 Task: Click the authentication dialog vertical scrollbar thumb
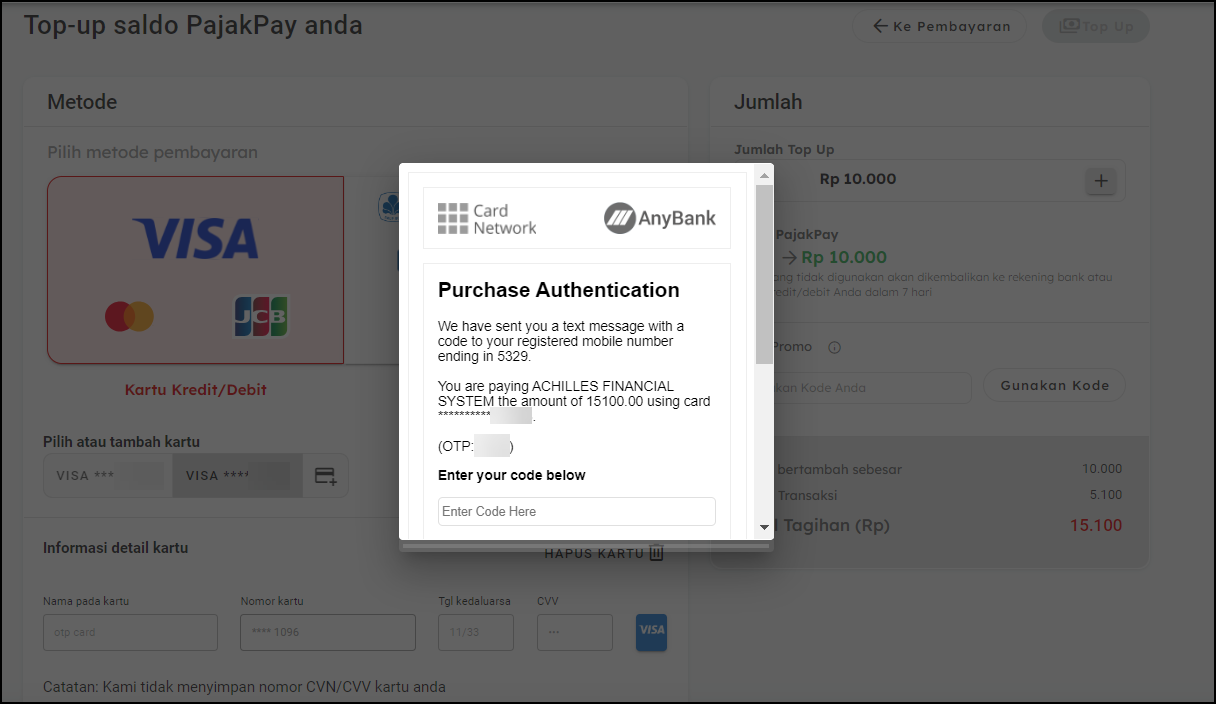pos(765,274)
